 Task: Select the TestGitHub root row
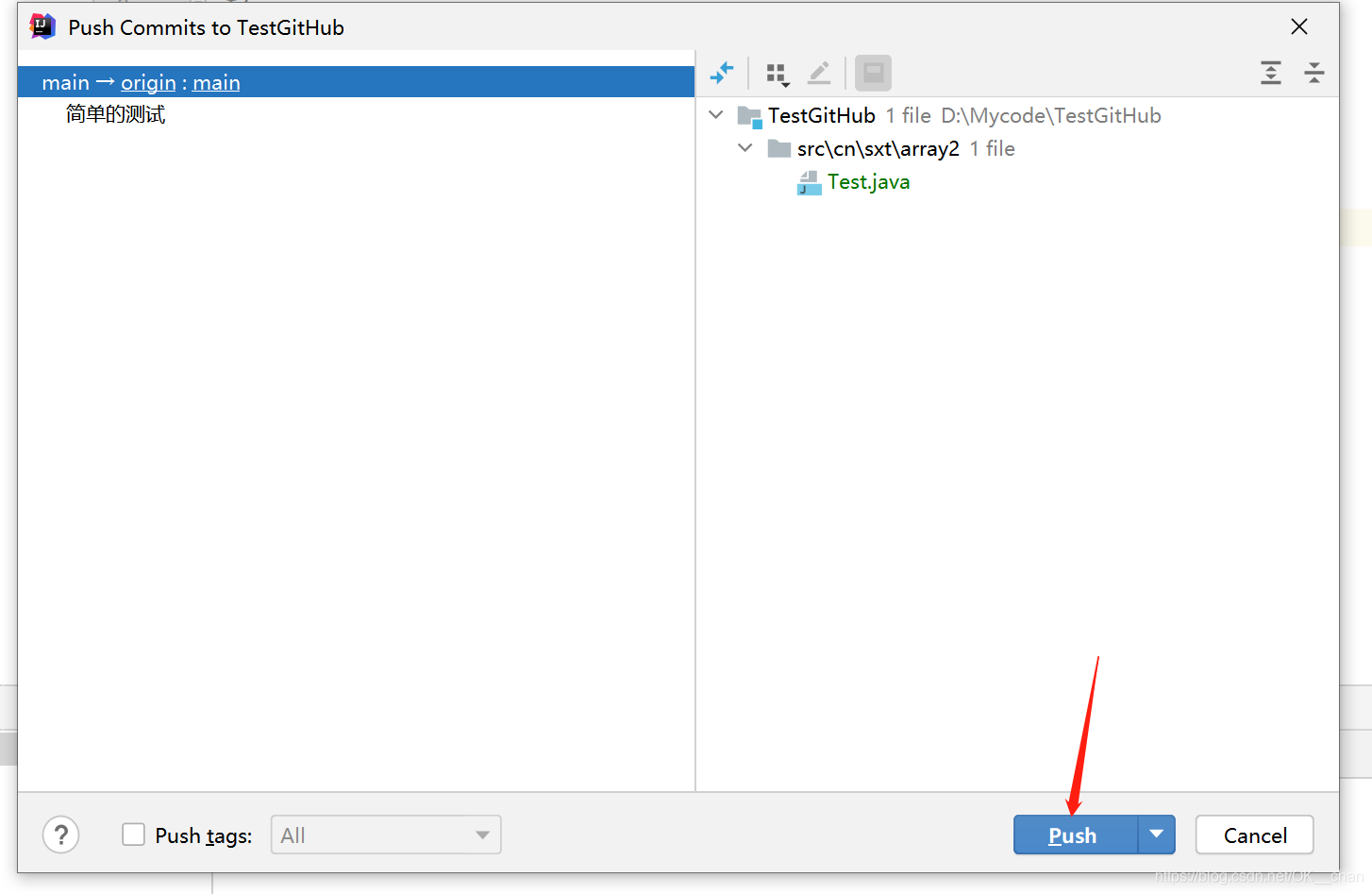point(1017,115)
